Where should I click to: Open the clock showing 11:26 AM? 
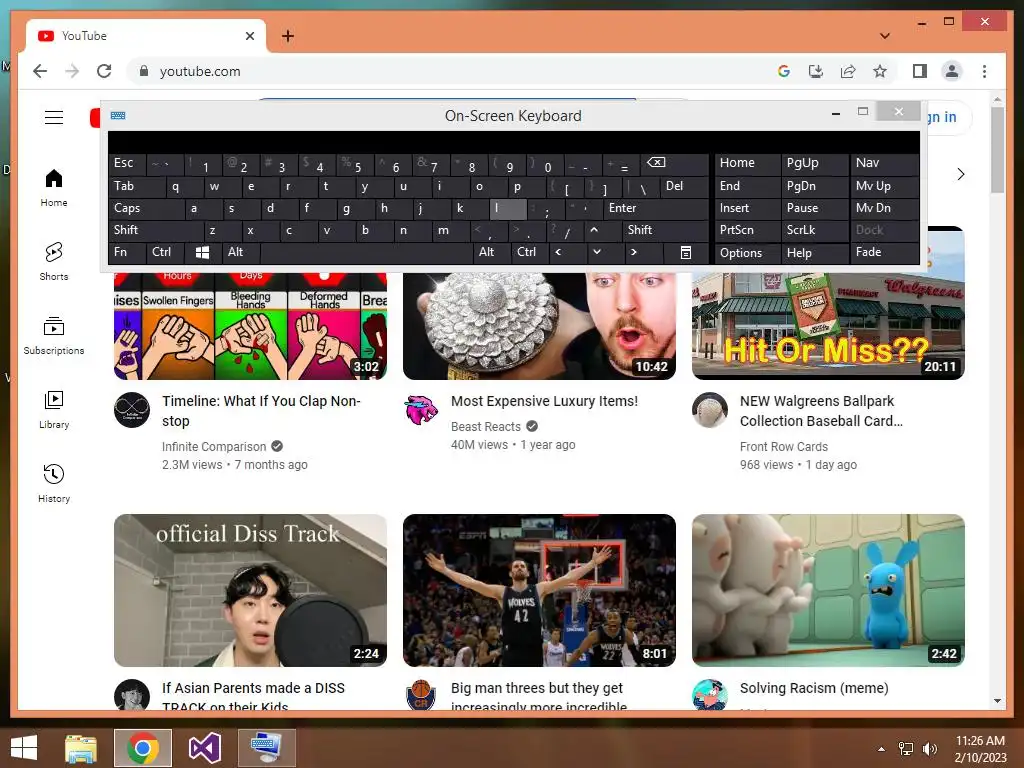(980, 749)
